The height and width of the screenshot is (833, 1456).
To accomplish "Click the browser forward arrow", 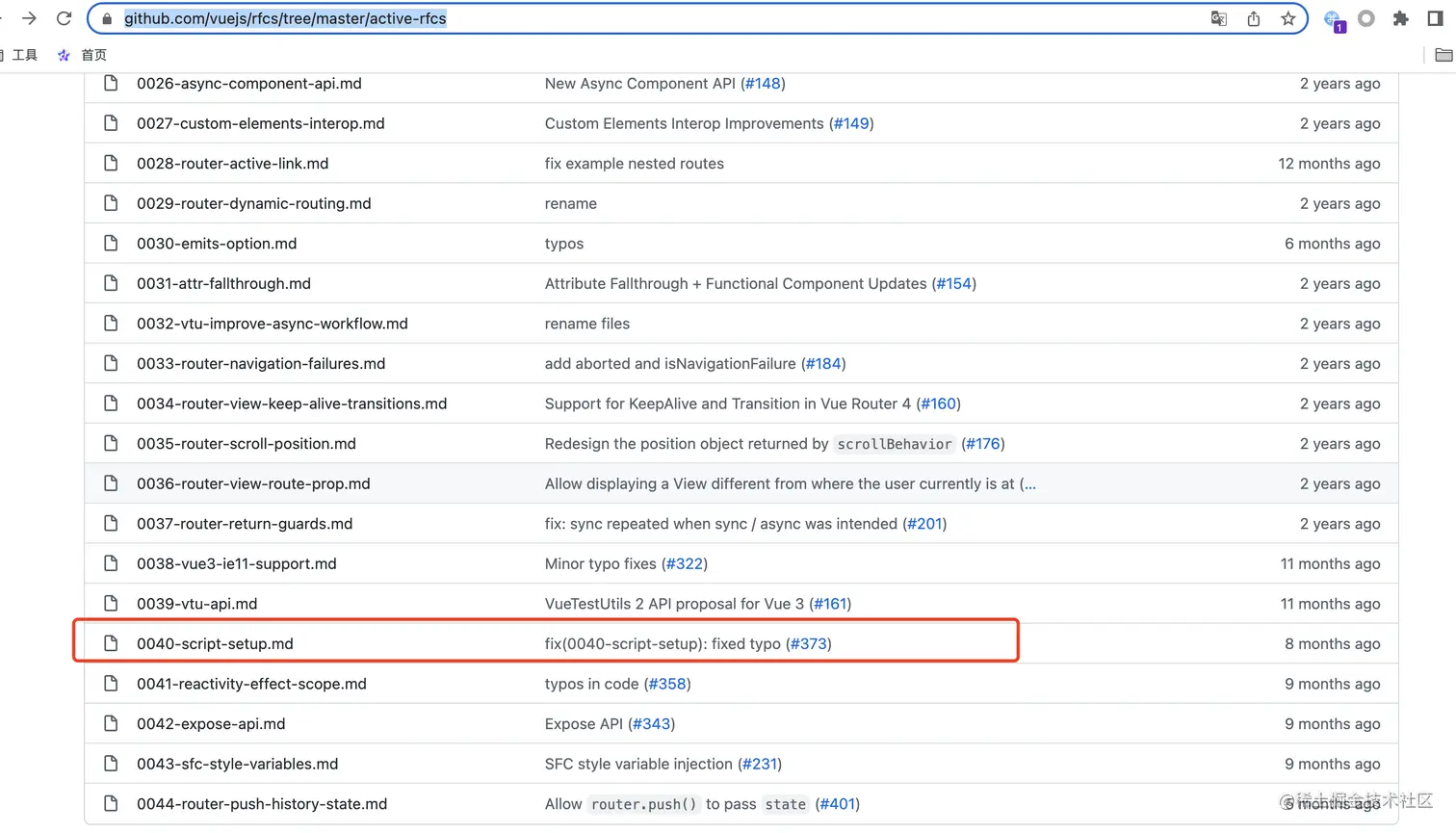I will [x=29, y=18].
